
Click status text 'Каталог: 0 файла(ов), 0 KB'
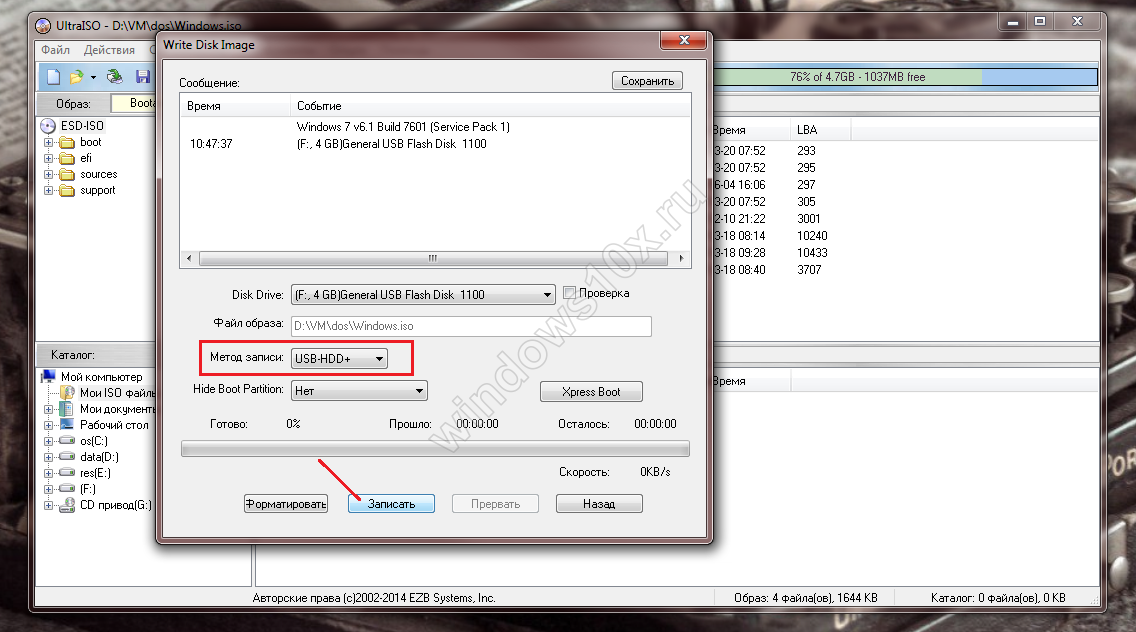coord(998,598)
